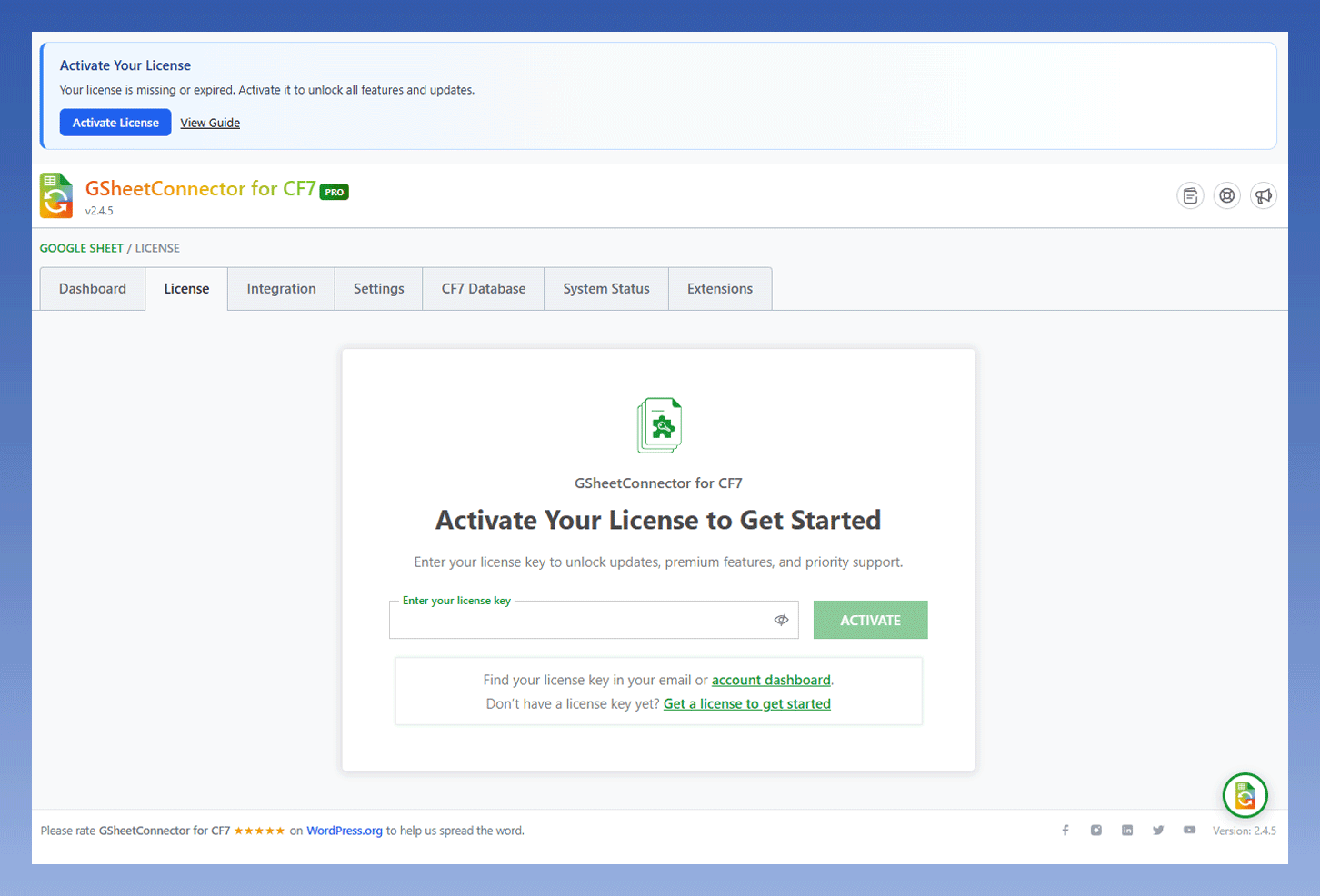Go to the Settings tab

point(379,289)
